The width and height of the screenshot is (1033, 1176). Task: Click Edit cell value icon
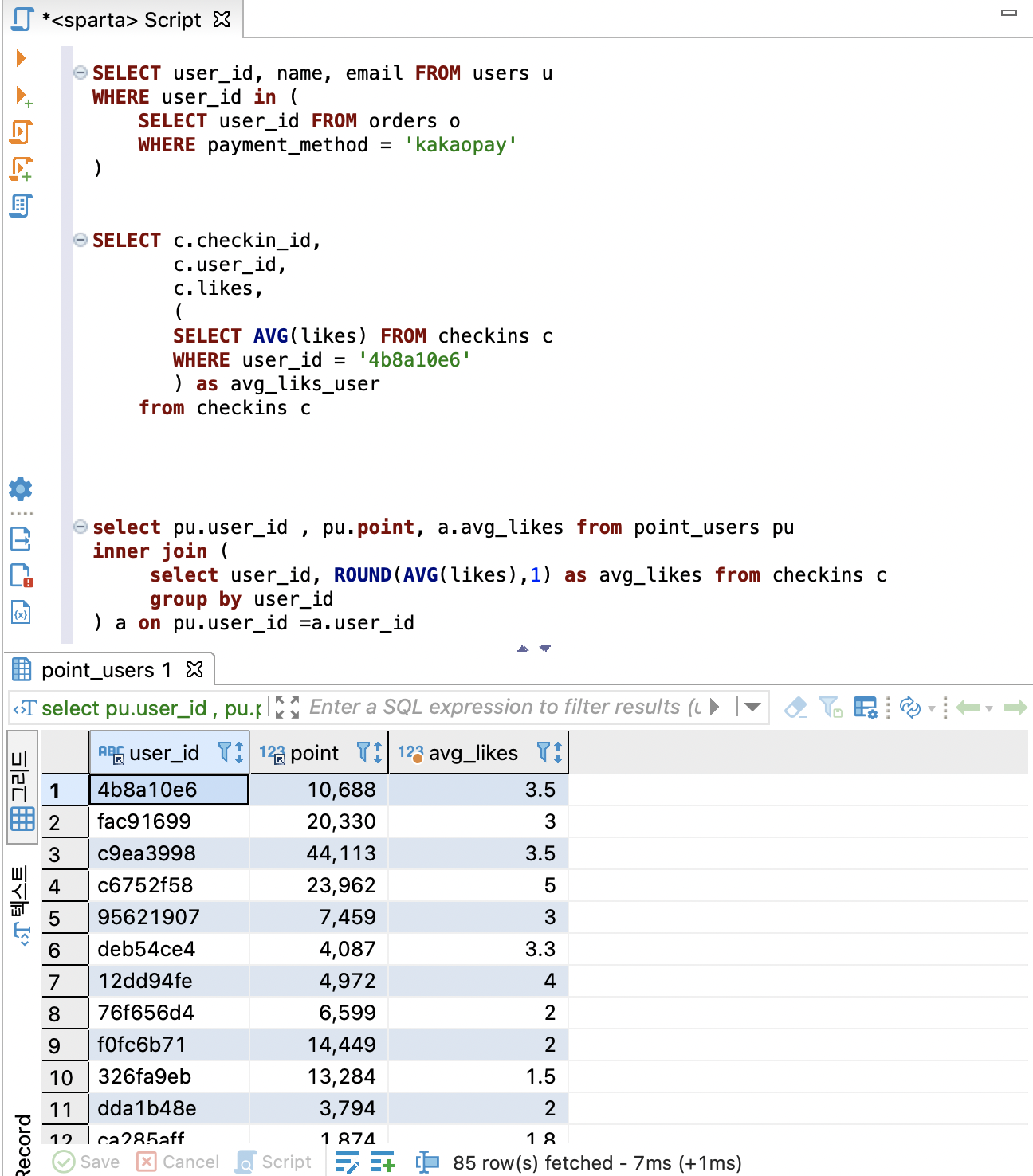click(x=348, y=1162)
